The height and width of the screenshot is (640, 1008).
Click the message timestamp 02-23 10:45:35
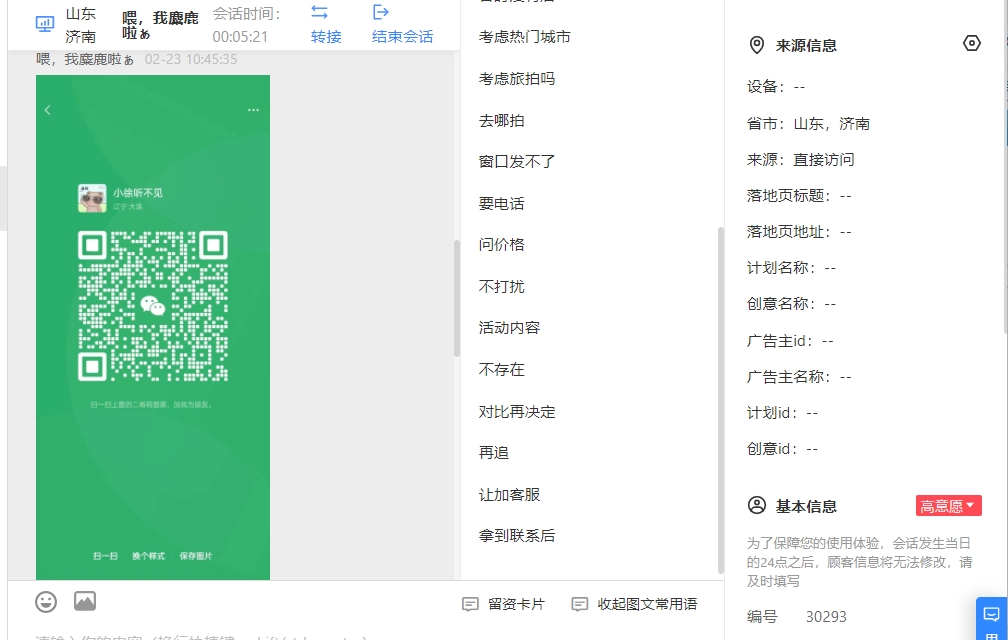[191, 59]
